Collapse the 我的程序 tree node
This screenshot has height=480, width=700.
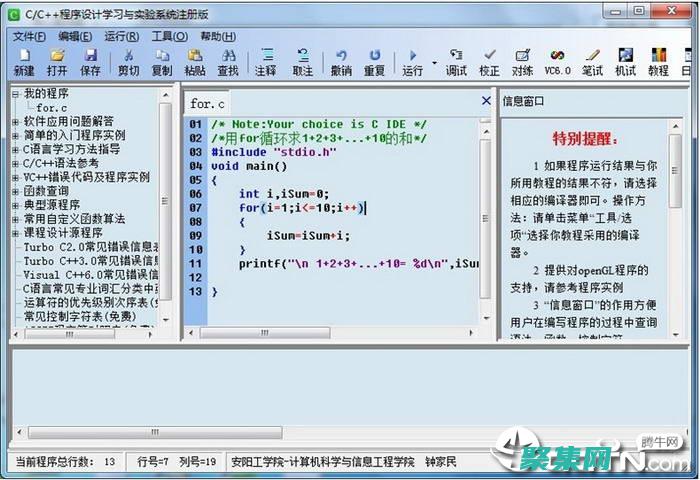(15, 94)
